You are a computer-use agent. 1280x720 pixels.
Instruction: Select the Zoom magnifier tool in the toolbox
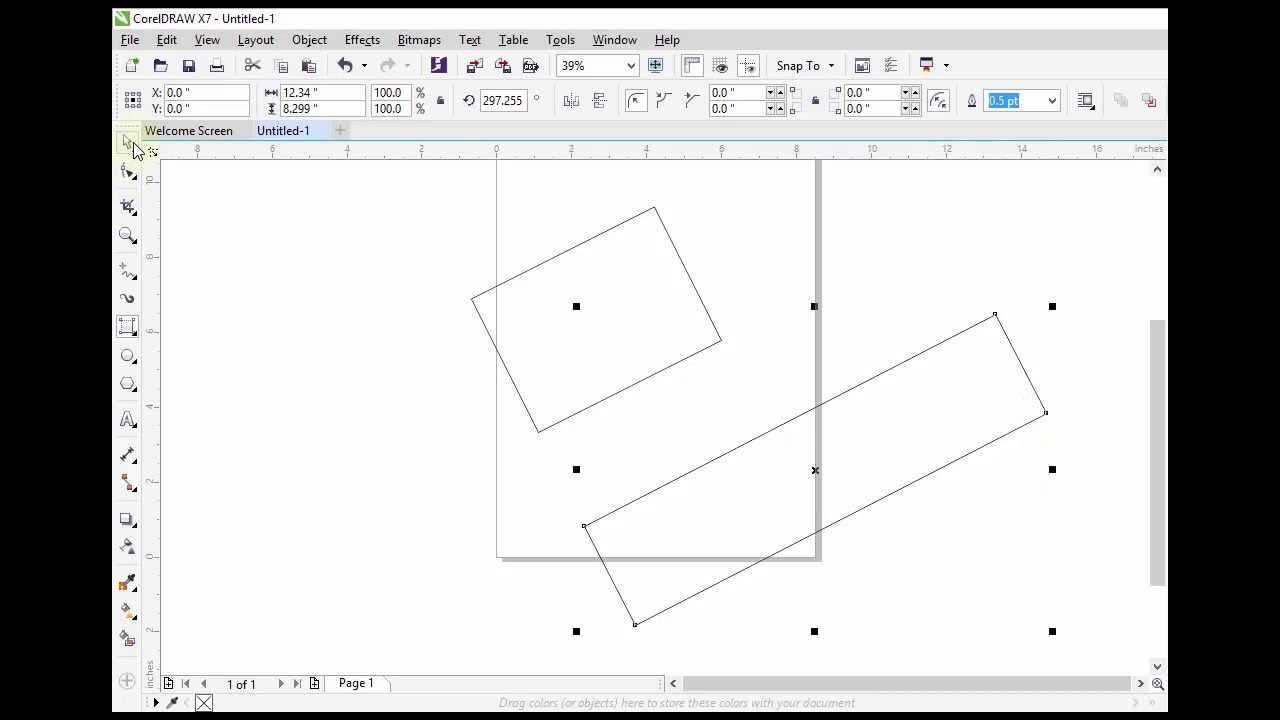pos(128,236)
